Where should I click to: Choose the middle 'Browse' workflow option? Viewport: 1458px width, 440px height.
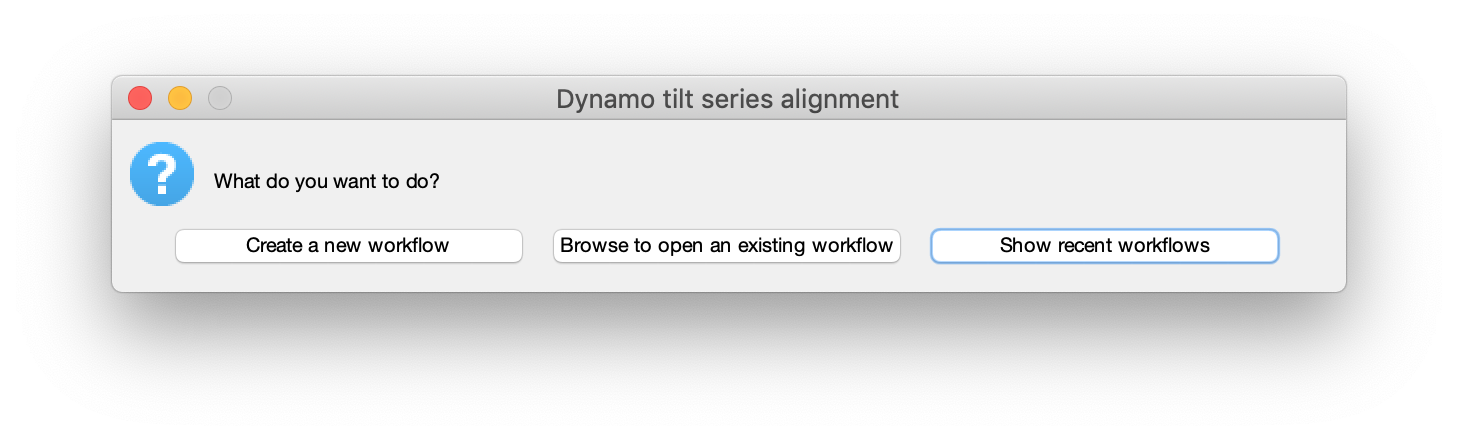pyautogui.click(x=727, y=246)
